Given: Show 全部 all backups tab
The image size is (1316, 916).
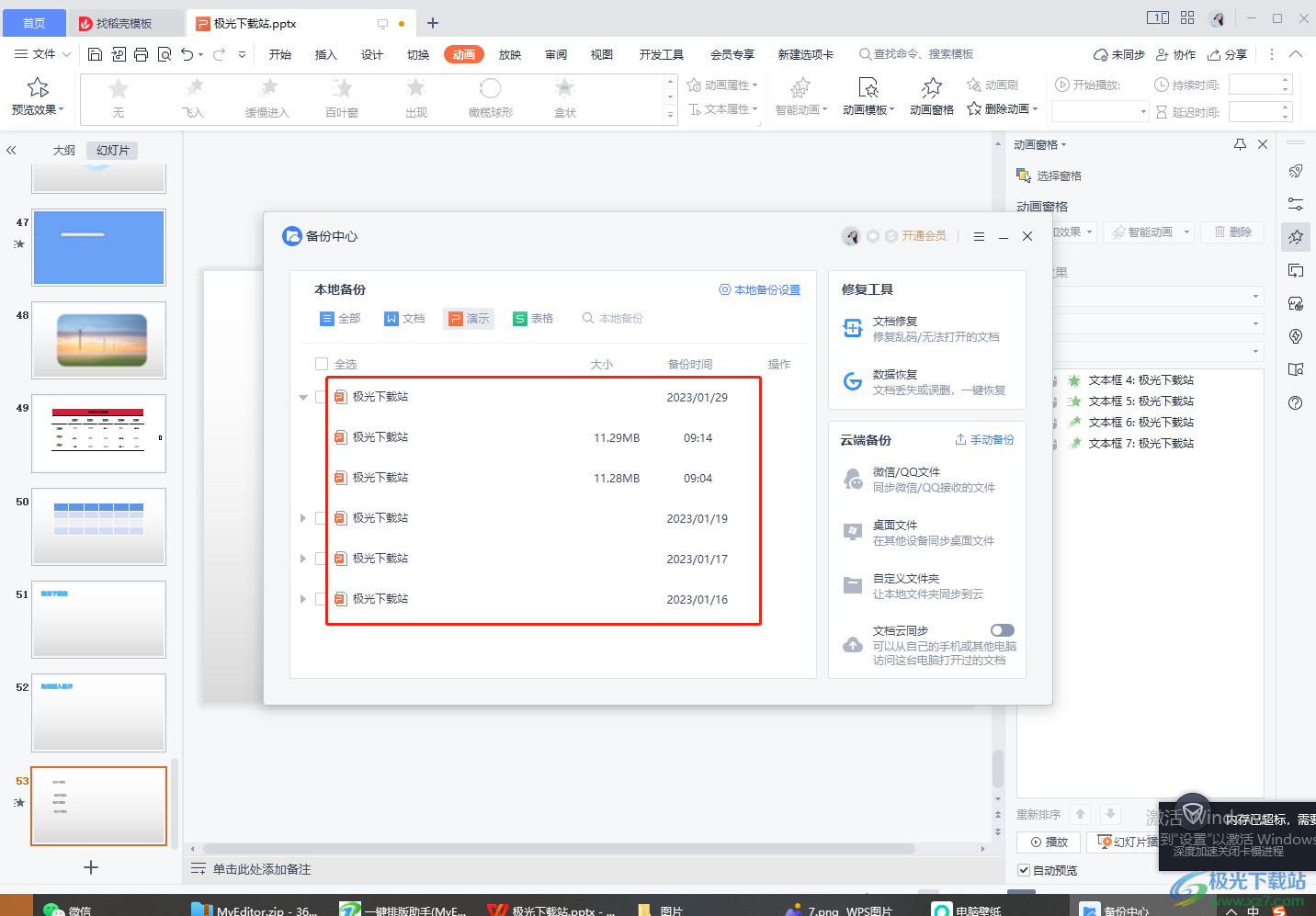Looking at the screenshot, I should (340, 319).
